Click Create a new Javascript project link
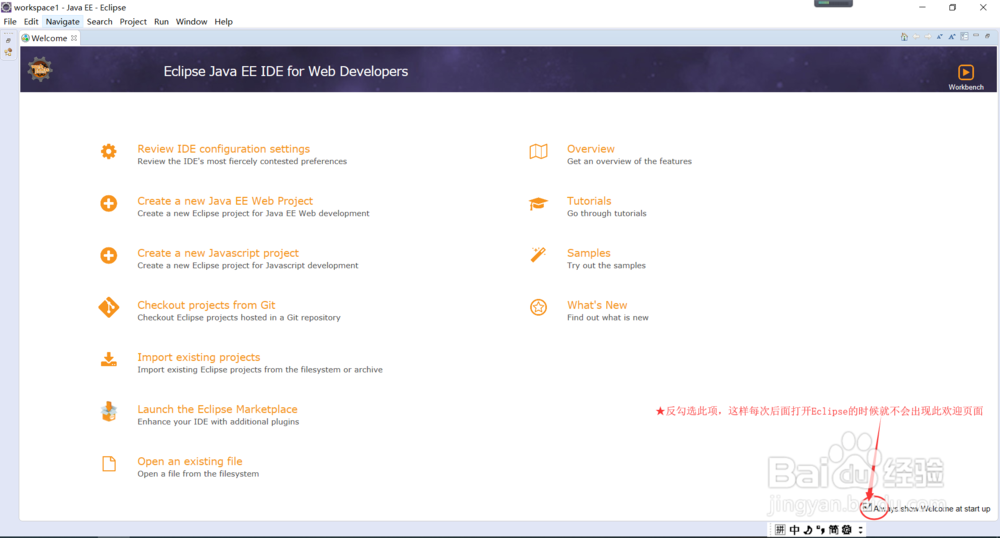This screenshot has width=1000, height=538. 218,253
